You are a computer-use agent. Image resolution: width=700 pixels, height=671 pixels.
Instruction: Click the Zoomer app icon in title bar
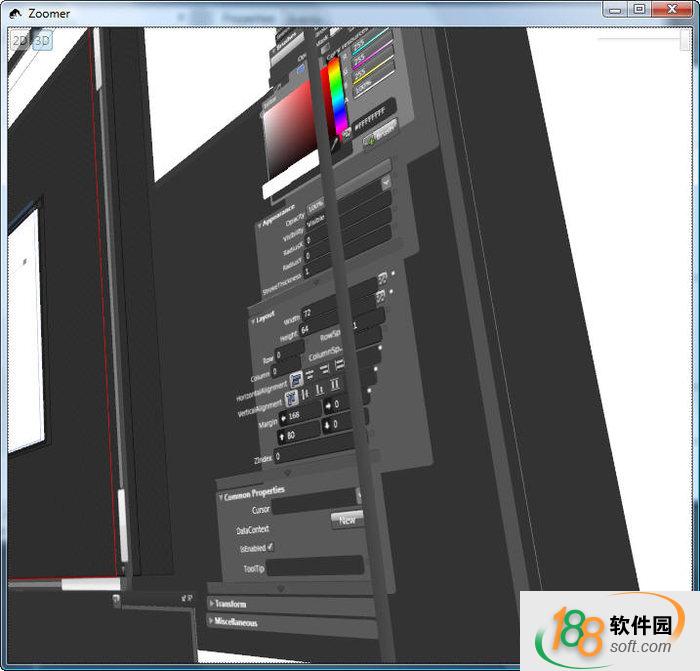point(14,12)
